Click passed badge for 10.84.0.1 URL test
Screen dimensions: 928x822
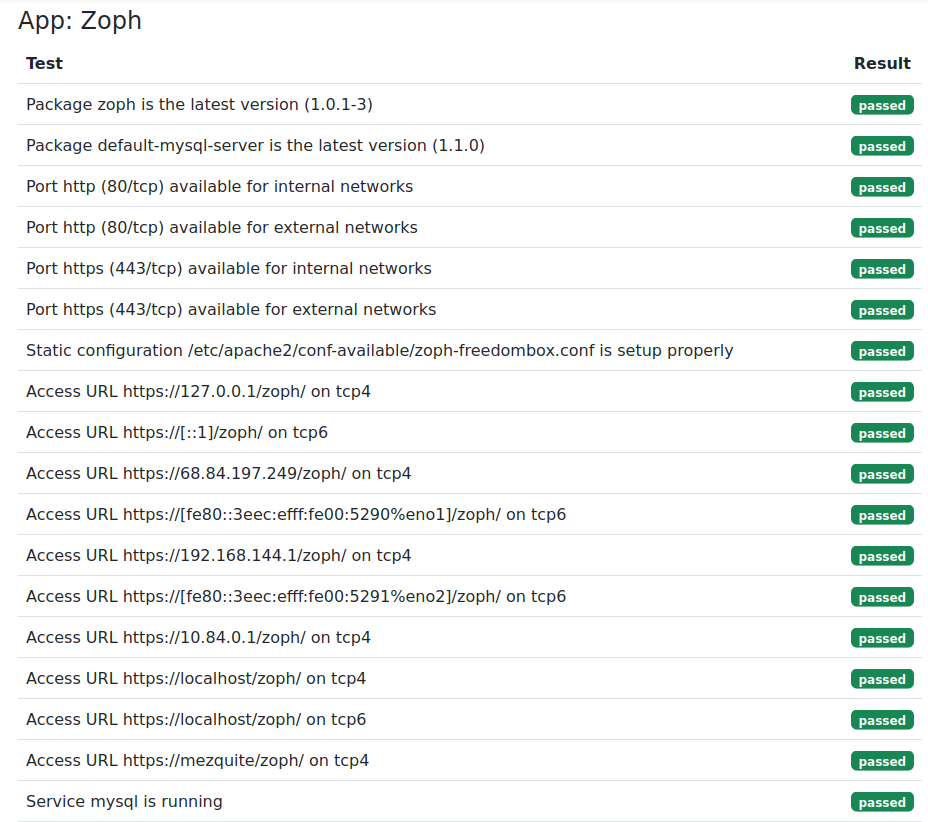pos(881,638)
